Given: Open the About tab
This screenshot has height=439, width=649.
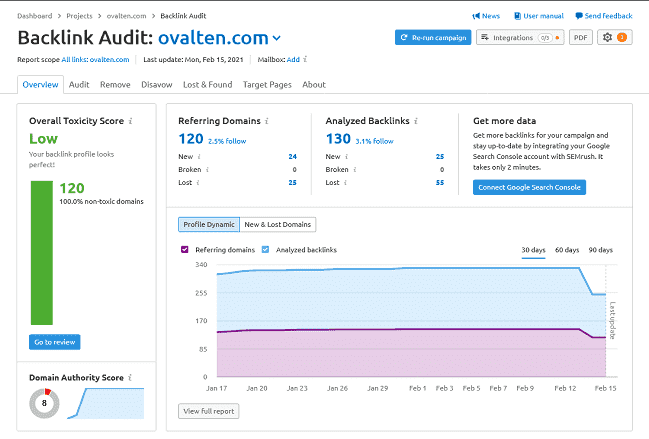Looking at the screenshot, I should point(314,84).
